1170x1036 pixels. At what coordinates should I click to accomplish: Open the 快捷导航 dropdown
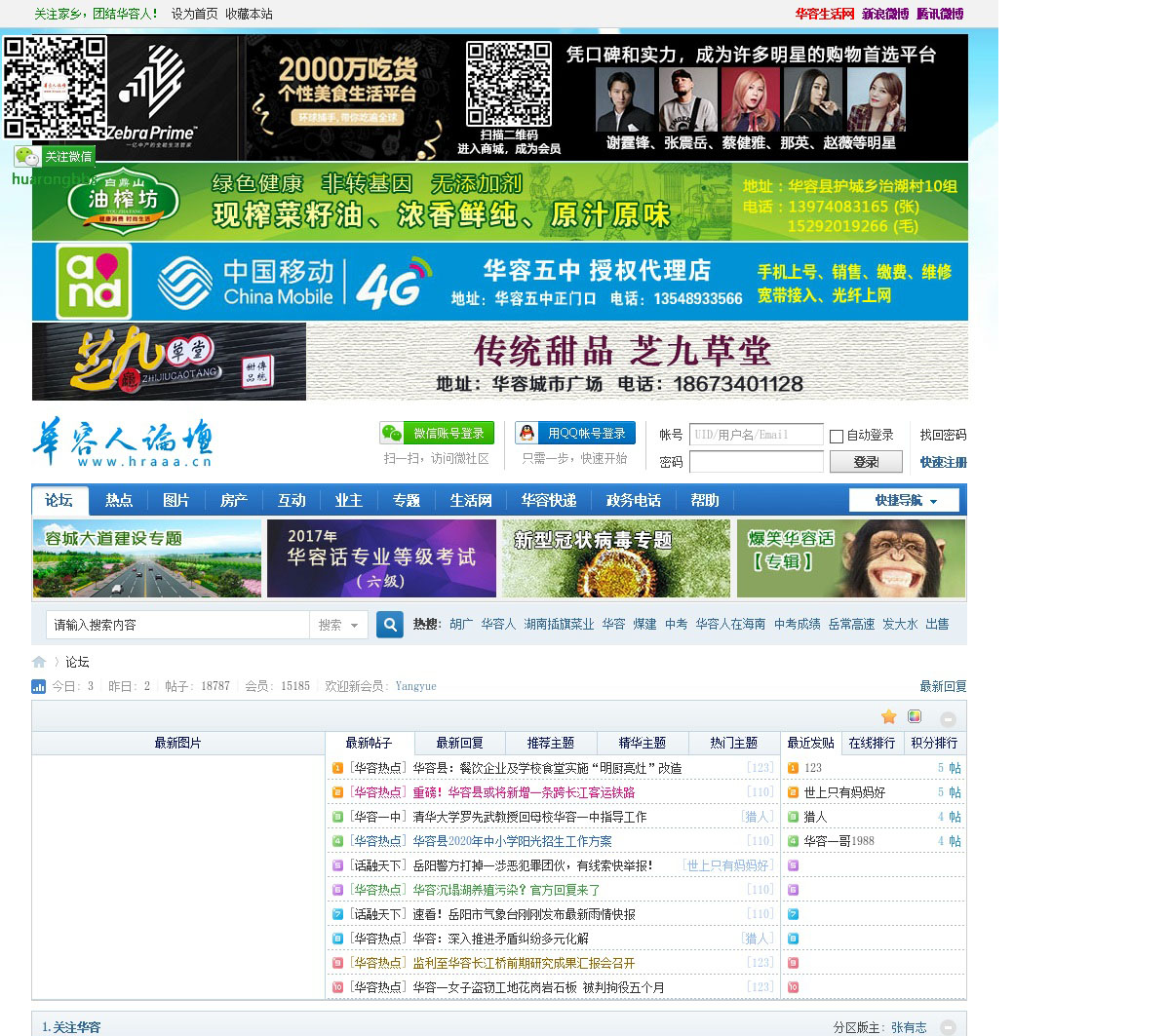coord(905,501)
